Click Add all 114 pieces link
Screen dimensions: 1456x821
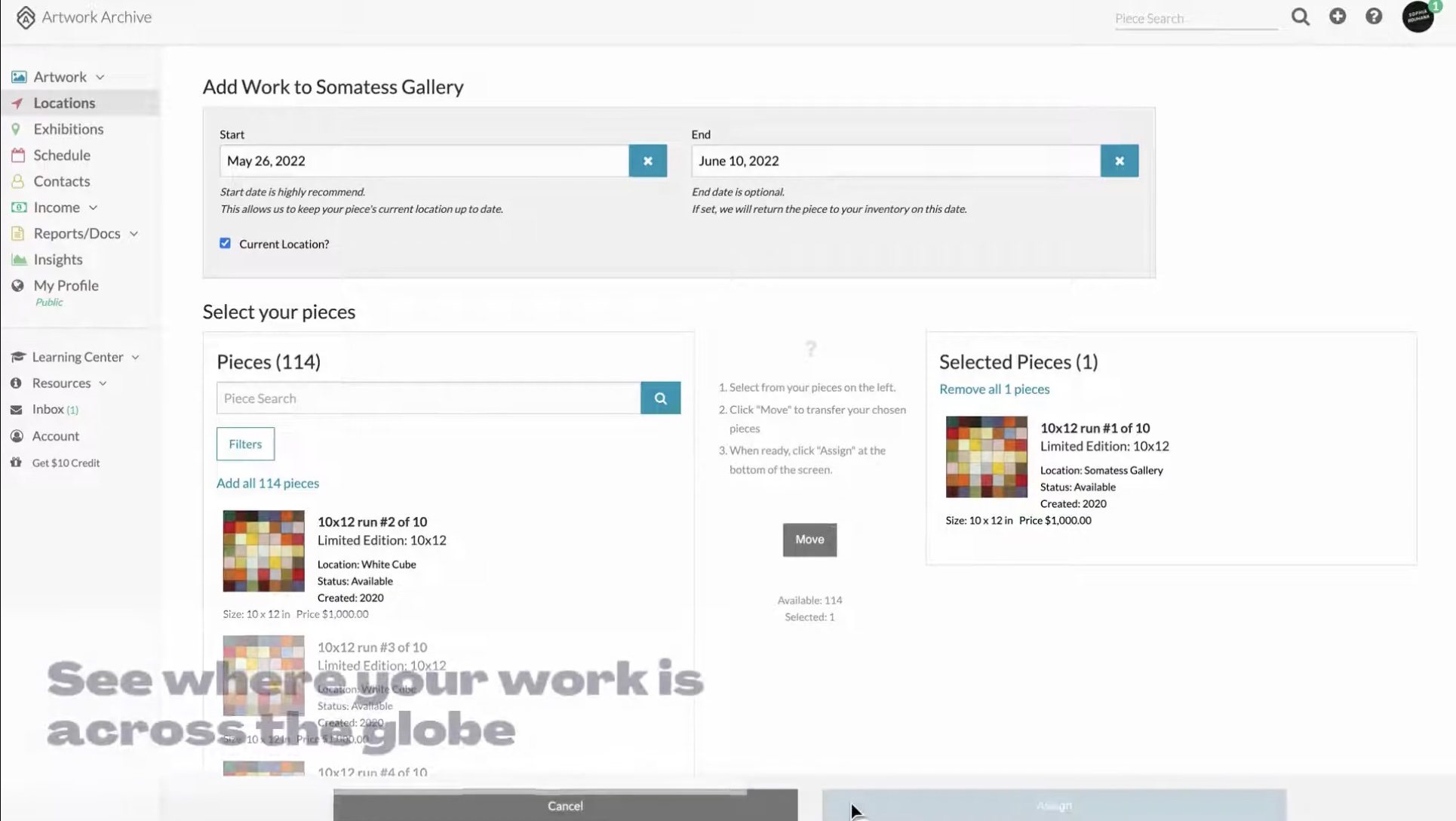tap(268, 483)
